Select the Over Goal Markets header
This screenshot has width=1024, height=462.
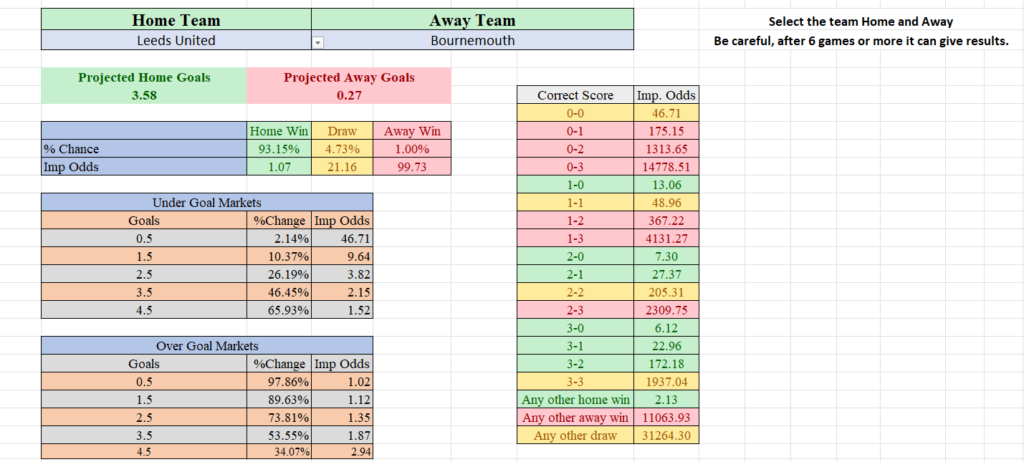[x=207, y=346]
